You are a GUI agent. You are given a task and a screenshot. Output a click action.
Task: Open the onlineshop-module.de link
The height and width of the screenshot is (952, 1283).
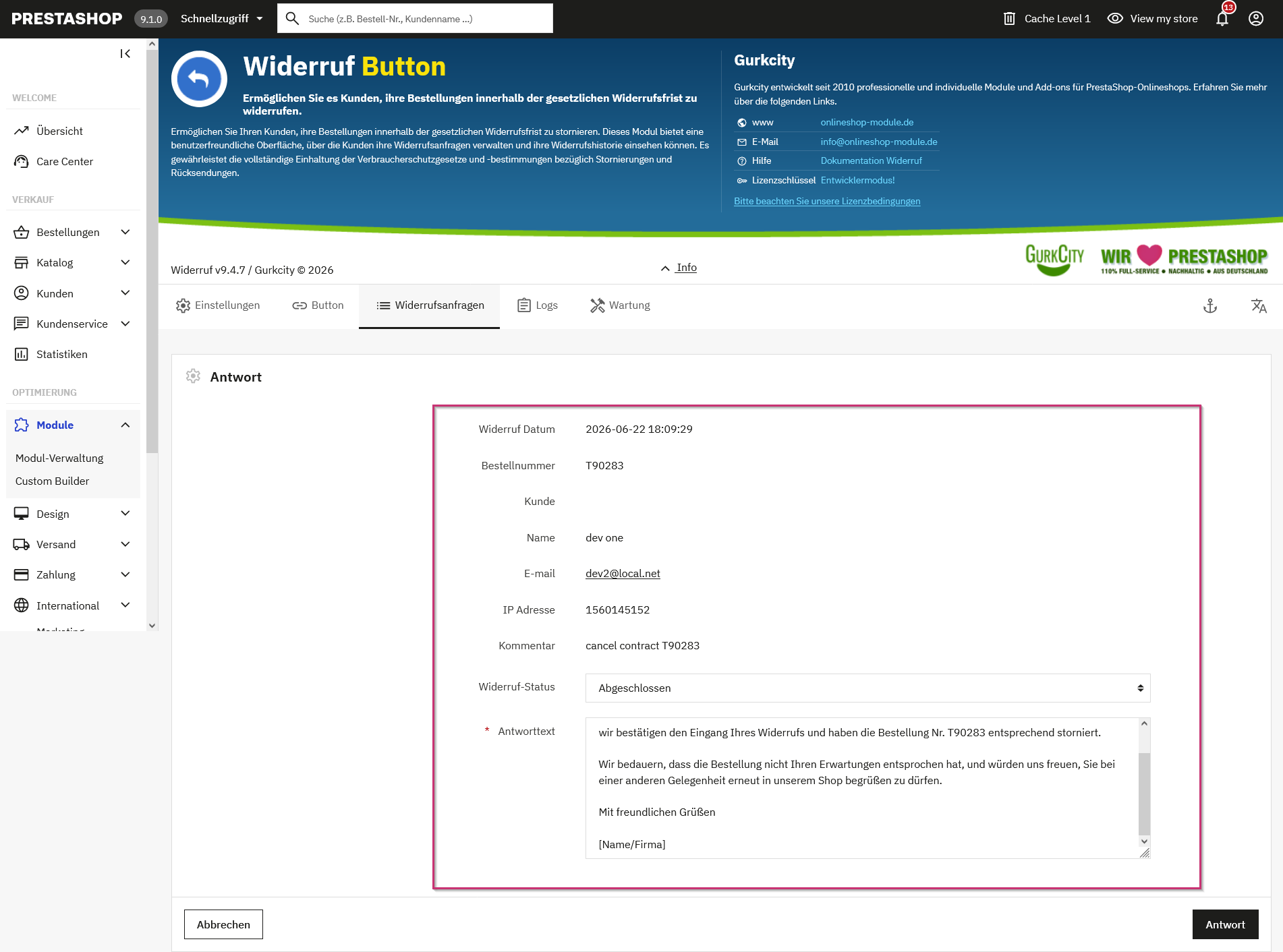(x=867, y=122)
